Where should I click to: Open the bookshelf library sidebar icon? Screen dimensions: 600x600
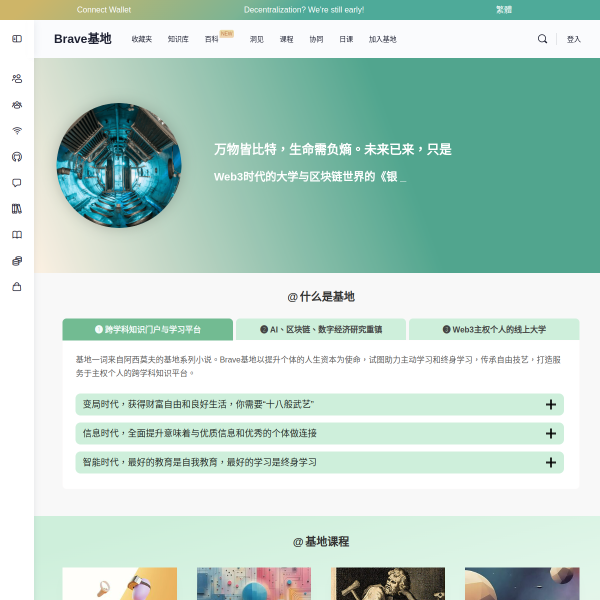tap(17, 209)
